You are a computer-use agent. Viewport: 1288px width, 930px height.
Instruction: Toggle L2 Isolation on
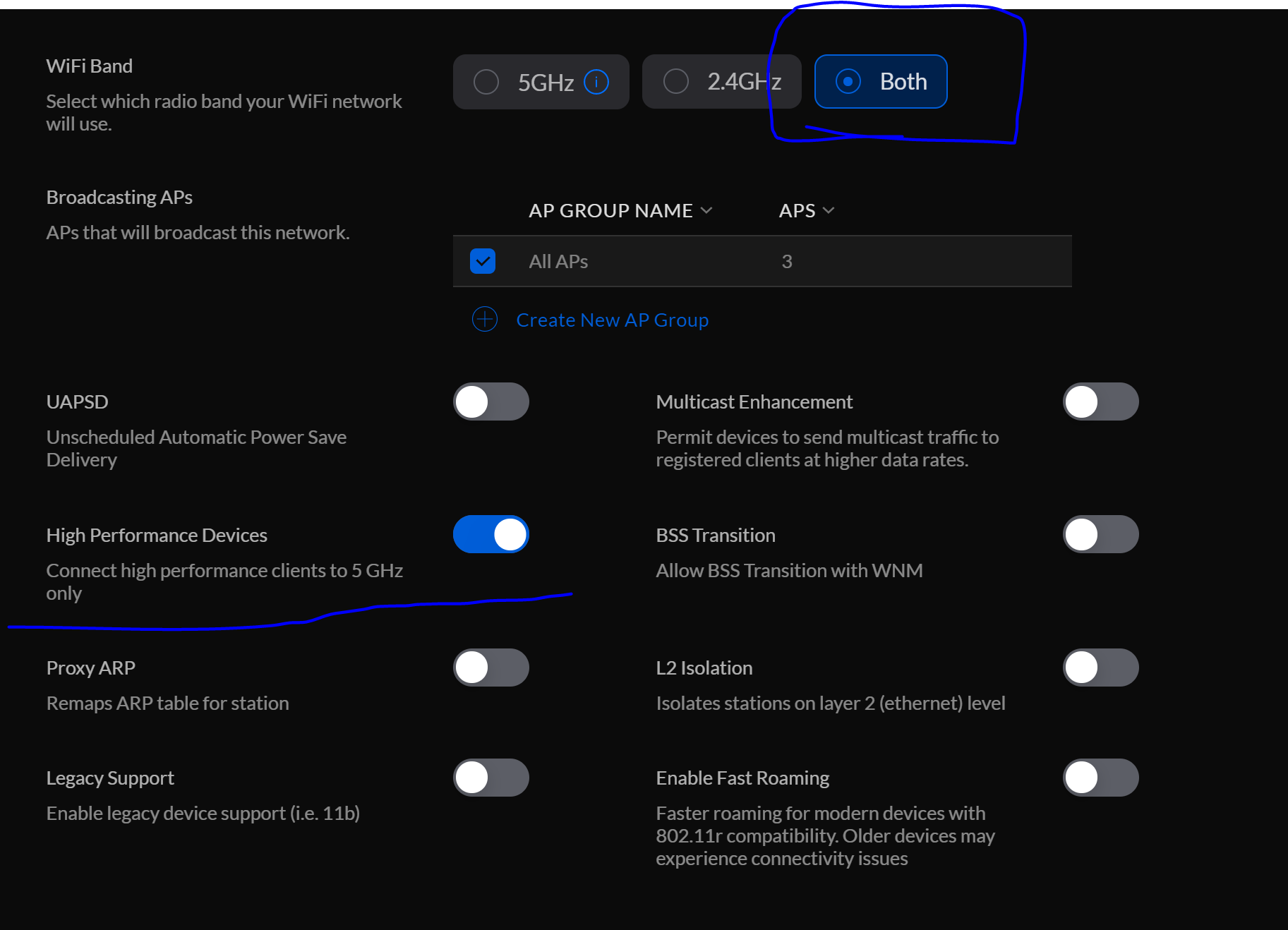[1100, 668]
